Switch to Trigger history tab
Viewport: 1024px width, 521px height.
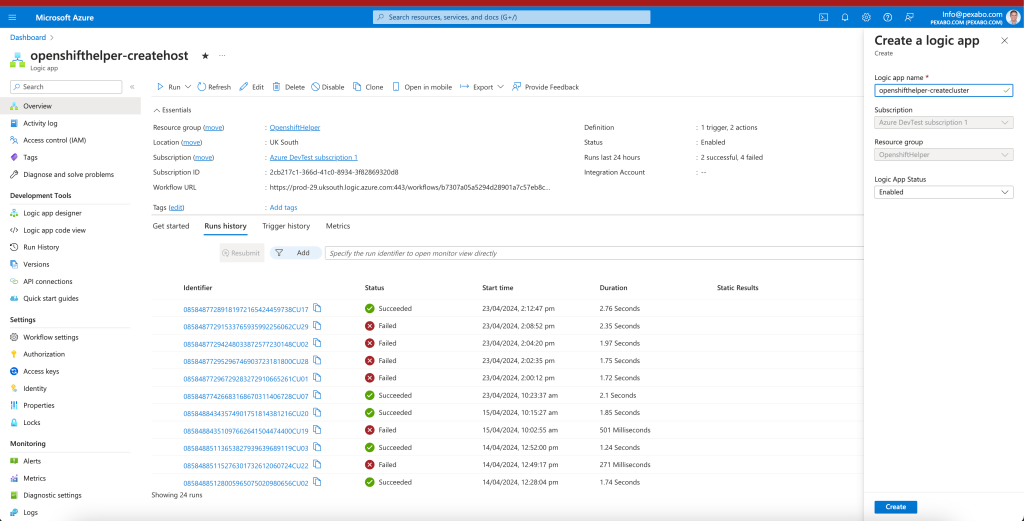[x=286, y=226]
